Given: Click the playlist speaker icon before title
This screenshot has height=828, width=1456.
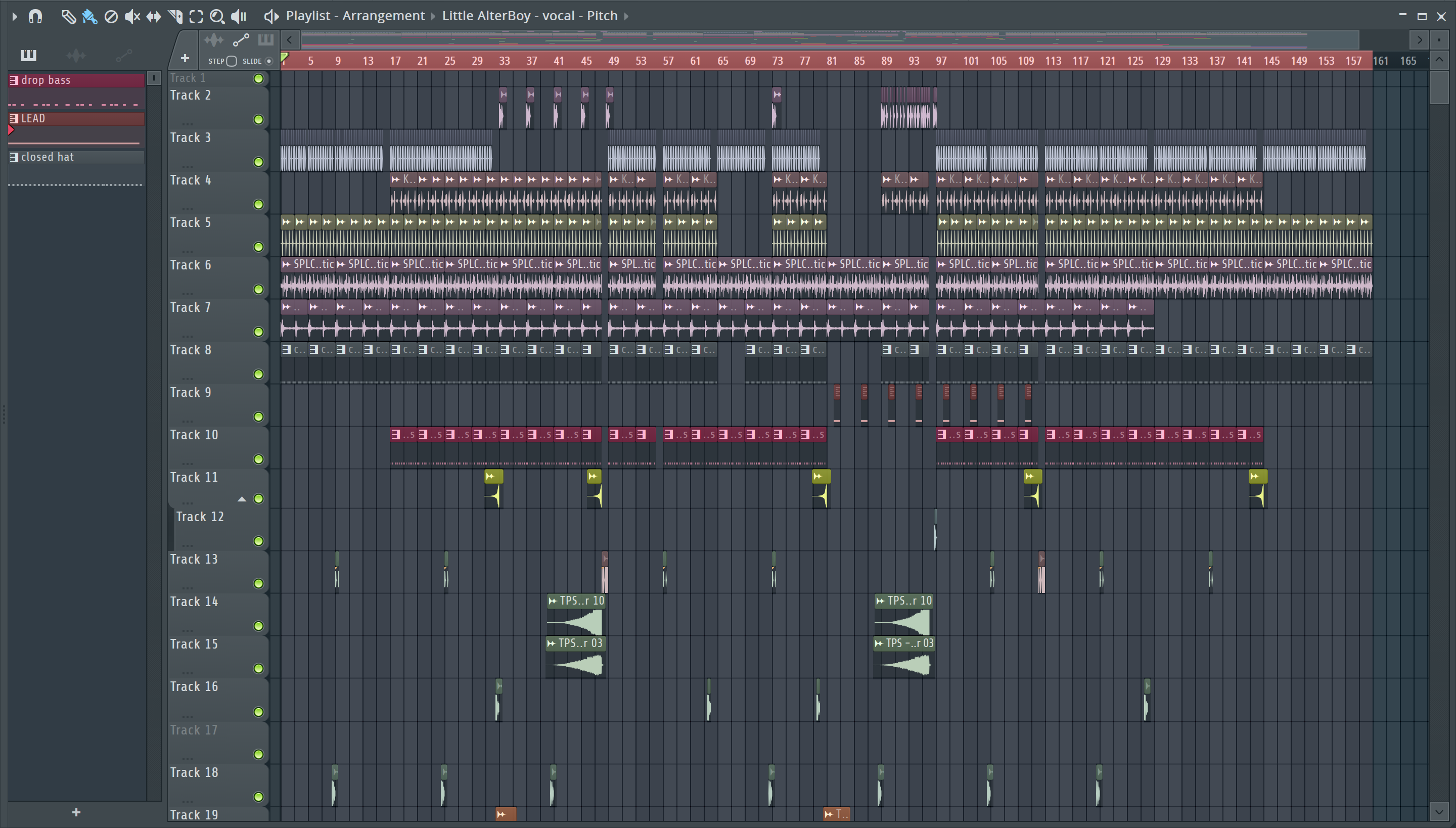Looking at the screenshot, I should (x=271, y=17).
